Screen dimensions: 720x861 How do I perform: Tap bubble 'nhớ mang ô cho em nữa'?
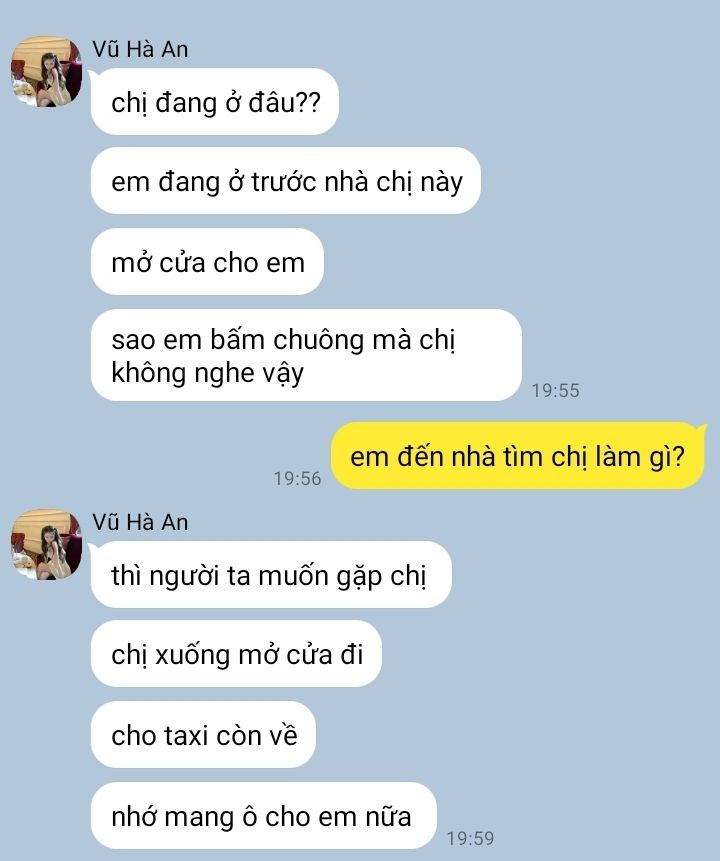(264, 815)
